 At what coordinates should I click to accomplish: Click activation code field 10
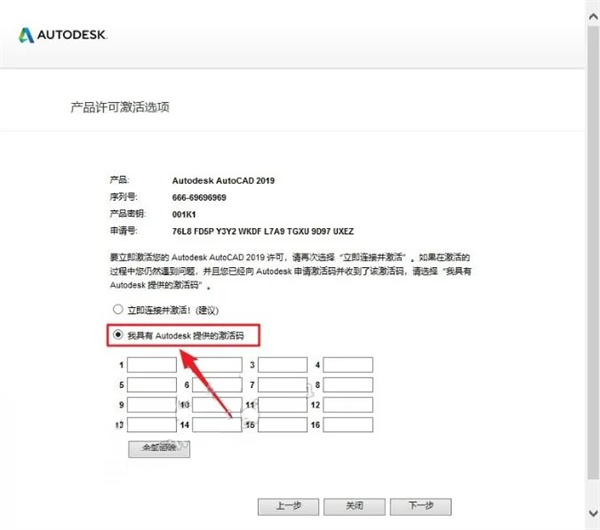point(217,404)
